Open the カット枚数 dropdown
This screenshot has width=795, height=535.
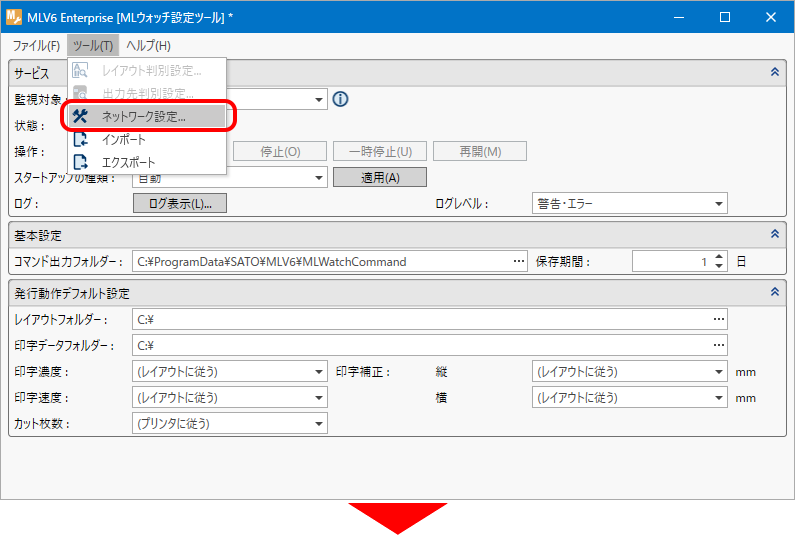click(230, 423)
